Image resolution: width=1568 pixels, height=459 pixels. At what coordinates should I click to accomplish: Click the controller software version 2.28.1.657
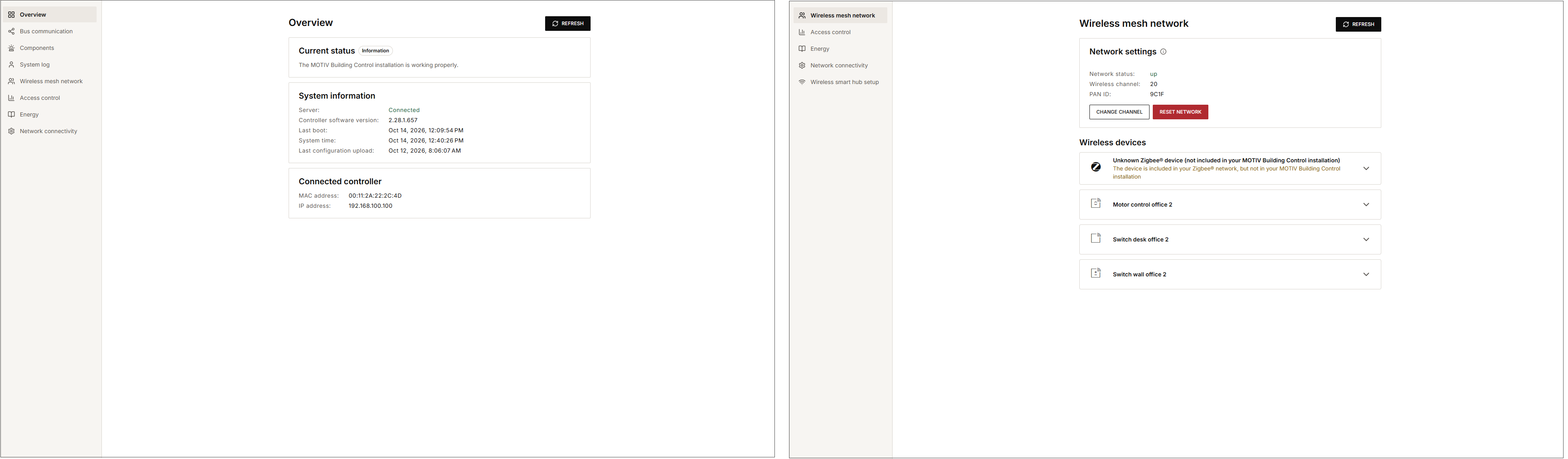tap(403, 121)
